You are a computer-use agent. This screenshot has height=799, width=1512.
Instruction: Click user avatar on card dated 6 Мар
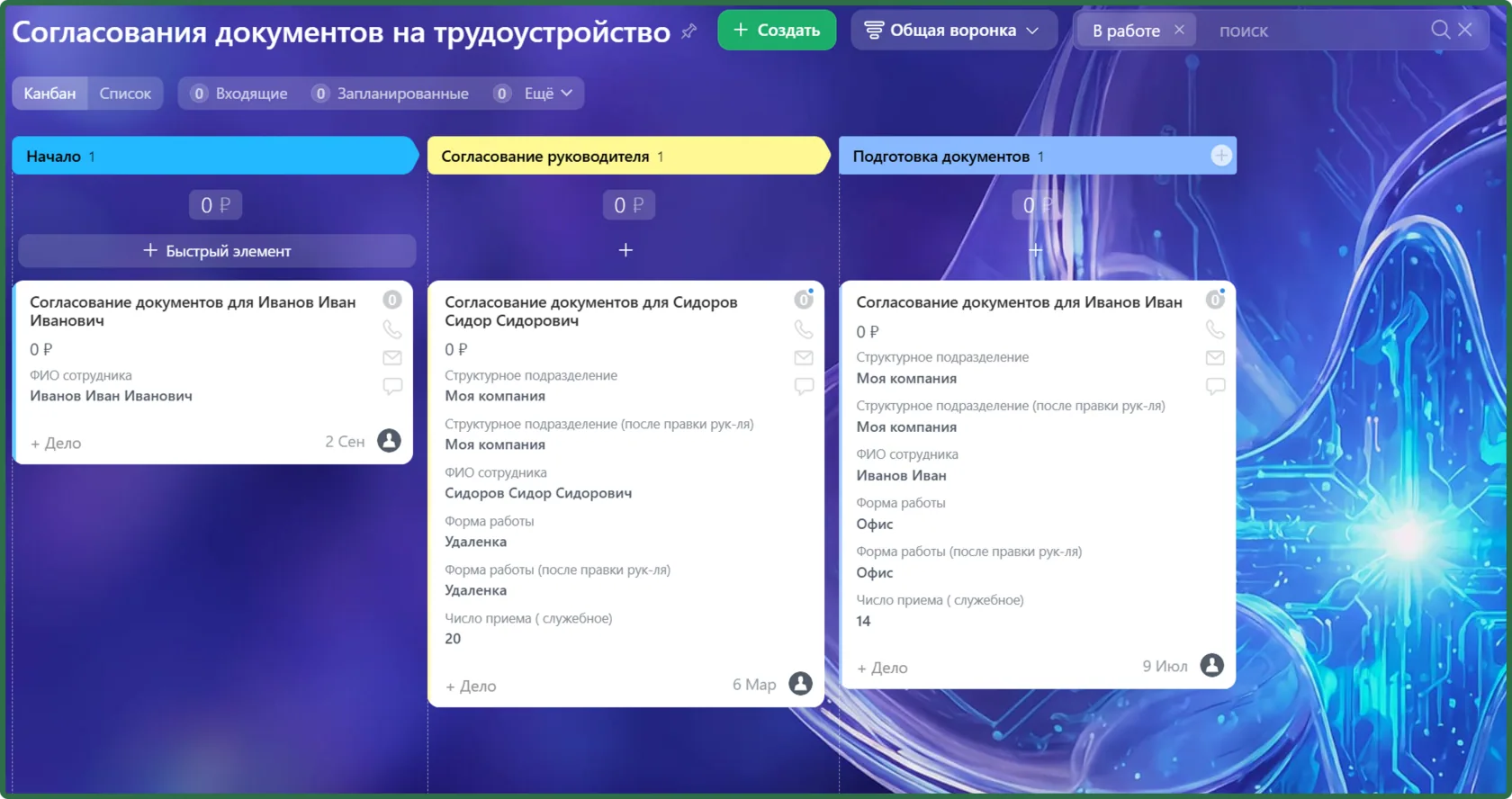pos(800,684)
